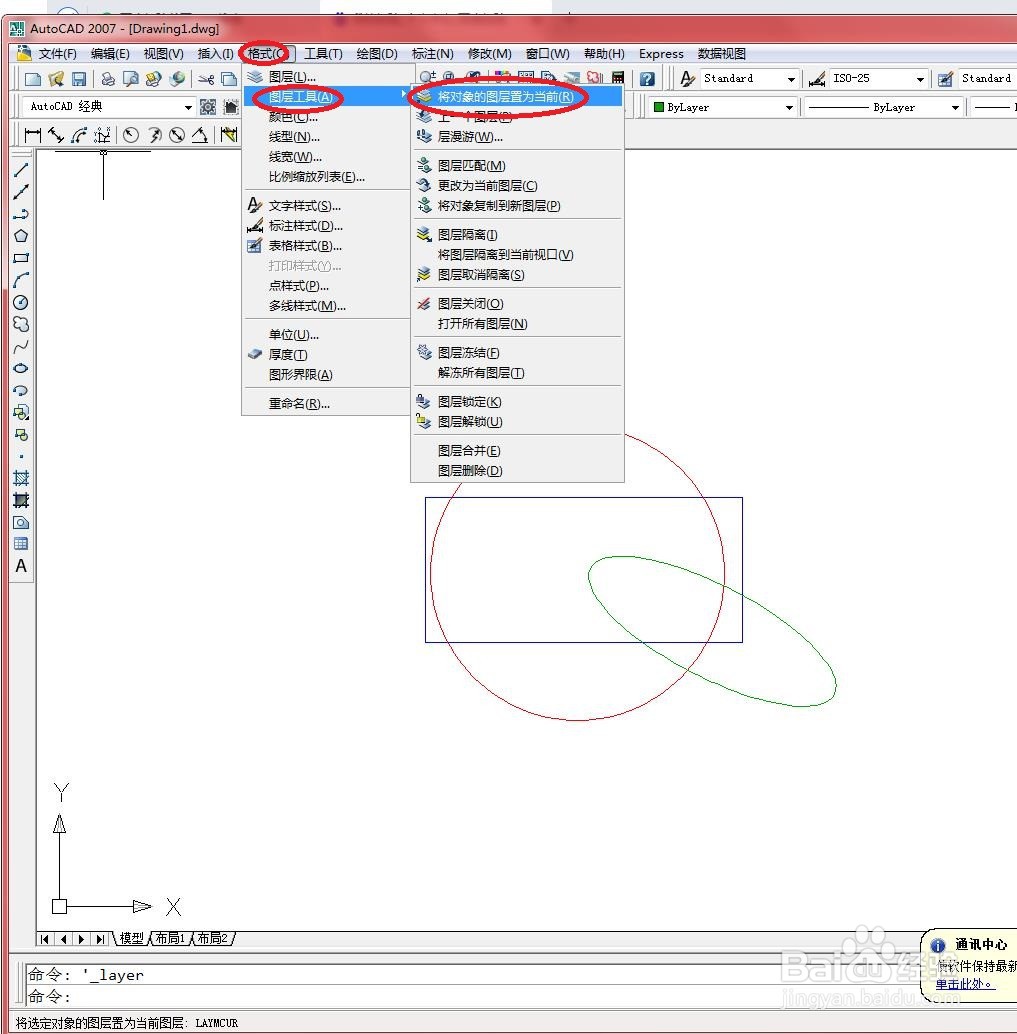Open the ISO-25 dimension style dropdown
1017x1034 pixels.
920,79
